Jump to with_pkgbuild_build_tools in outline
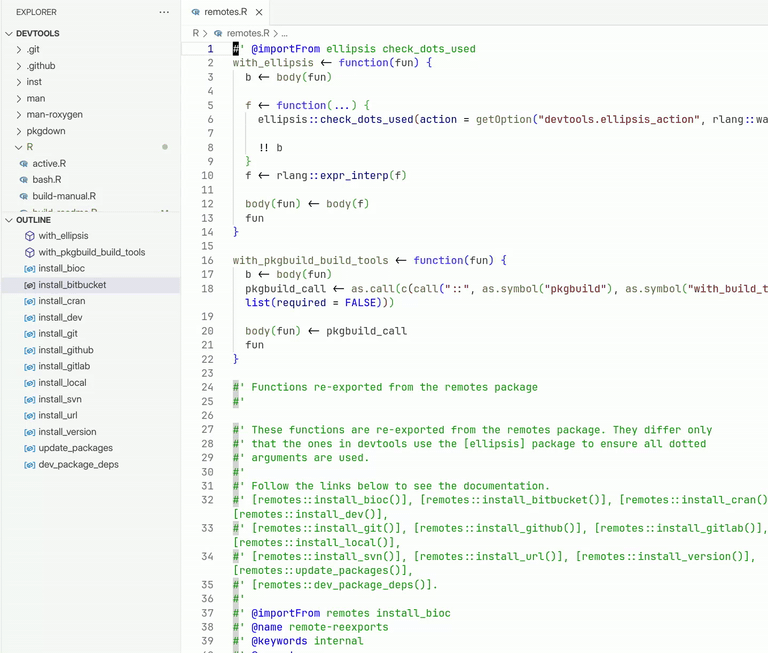 click(x=92, y=252)
